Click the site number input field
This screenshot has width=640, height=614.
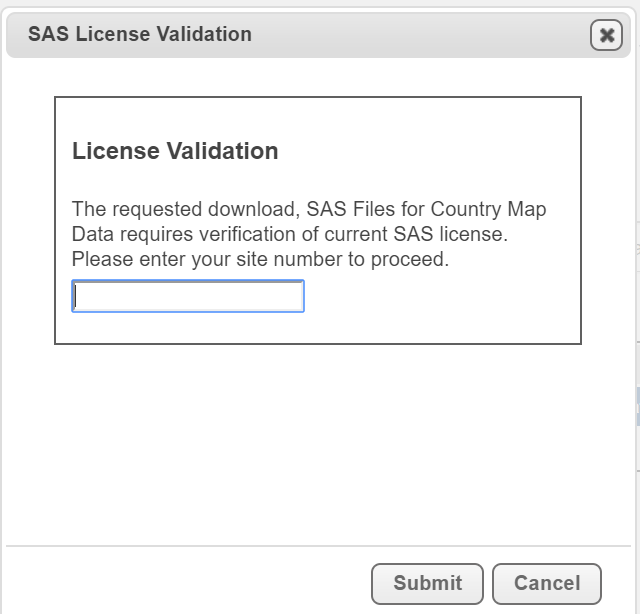click(x=188, y=296)
